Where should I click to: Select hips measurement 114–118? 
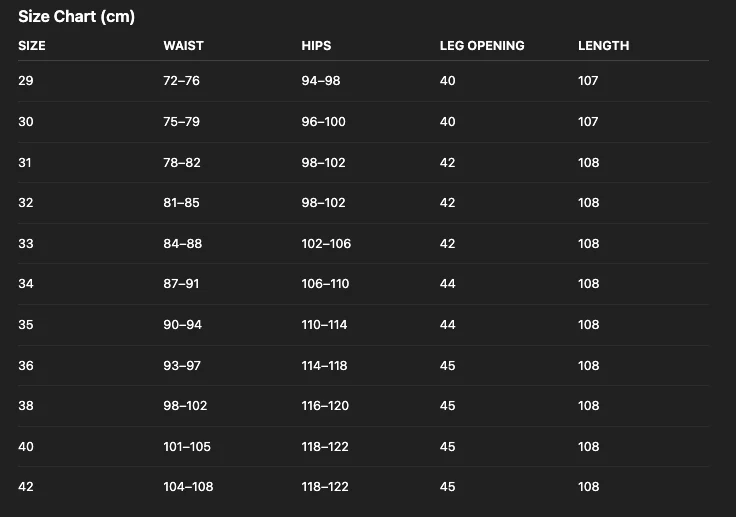(x=324, y=365)
